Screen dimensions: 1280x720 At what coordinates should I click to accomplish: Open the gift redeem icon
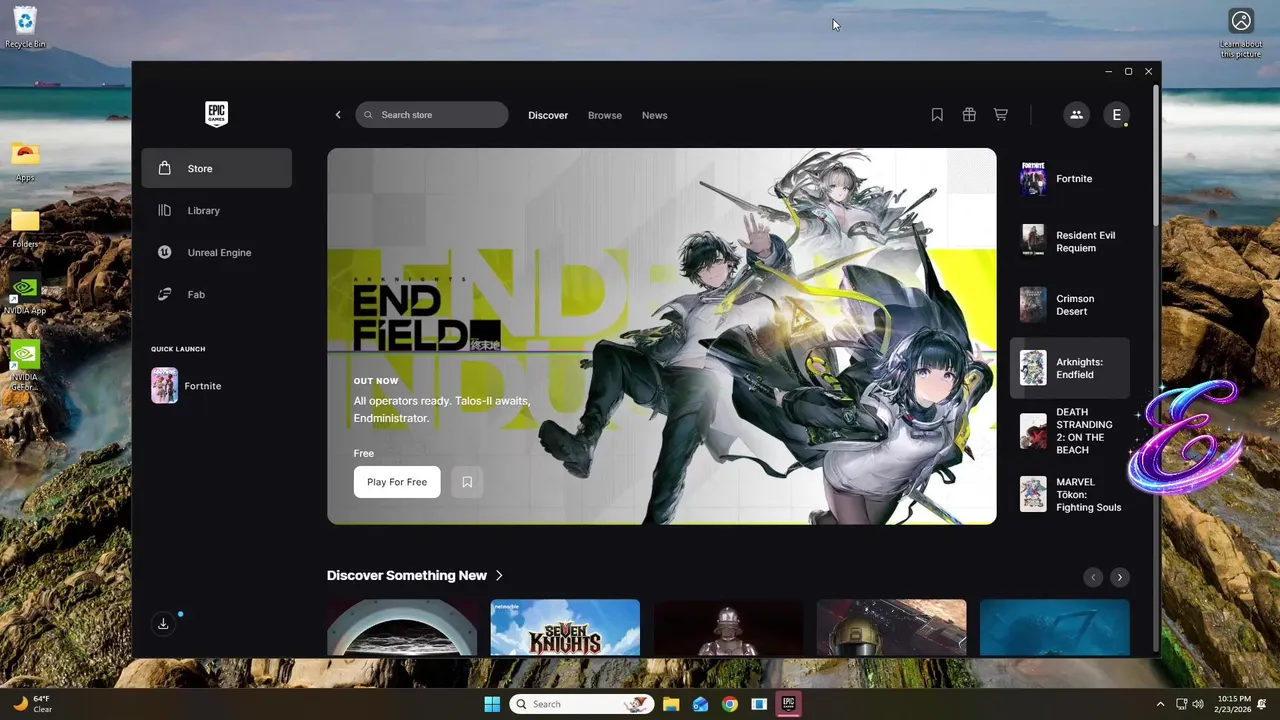[969, 115]
